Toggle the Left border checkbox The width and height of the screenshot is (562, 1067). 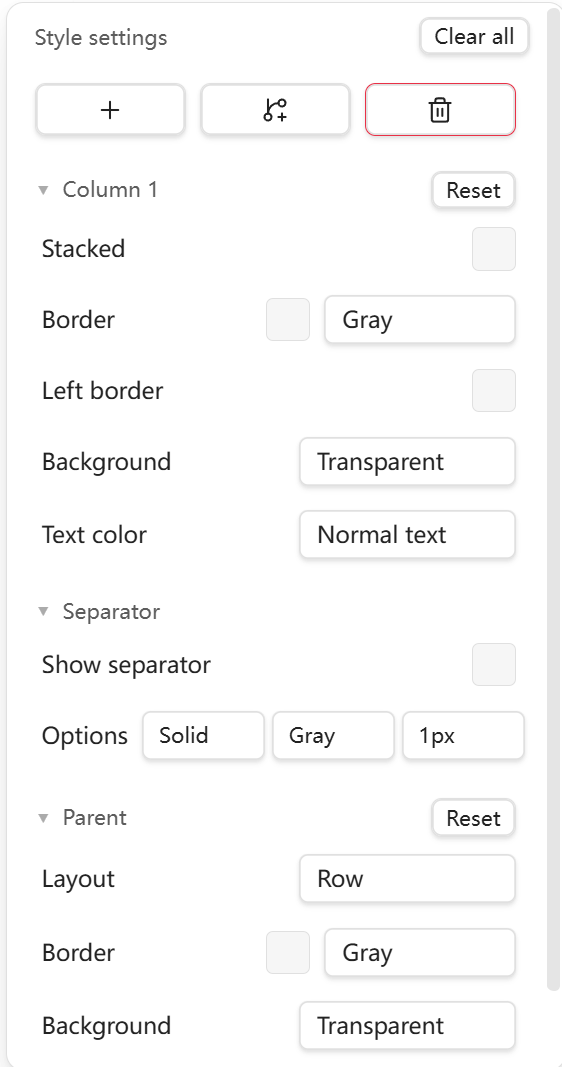[494, 391]
